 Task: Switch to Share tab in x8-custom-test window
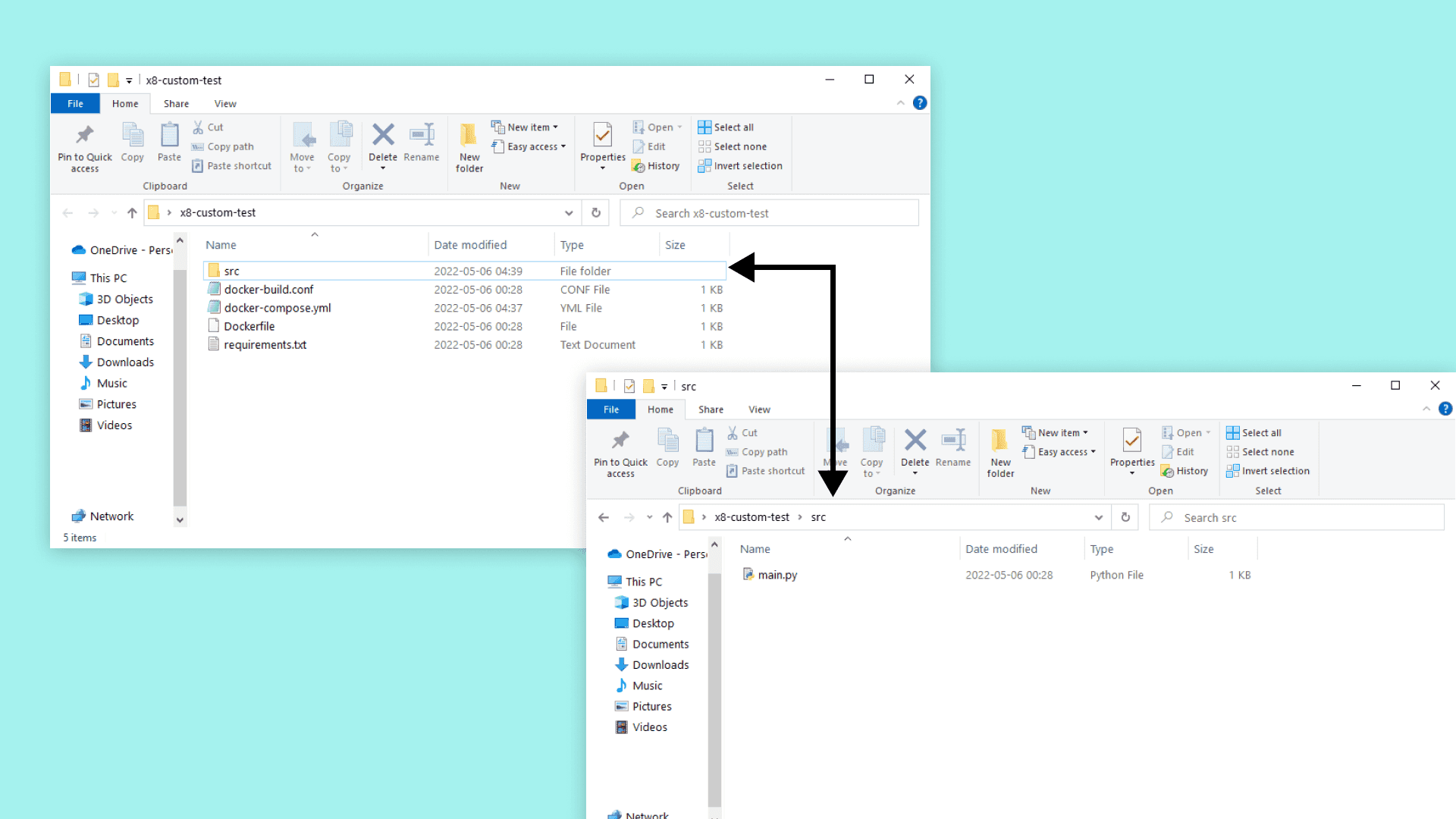176,104
